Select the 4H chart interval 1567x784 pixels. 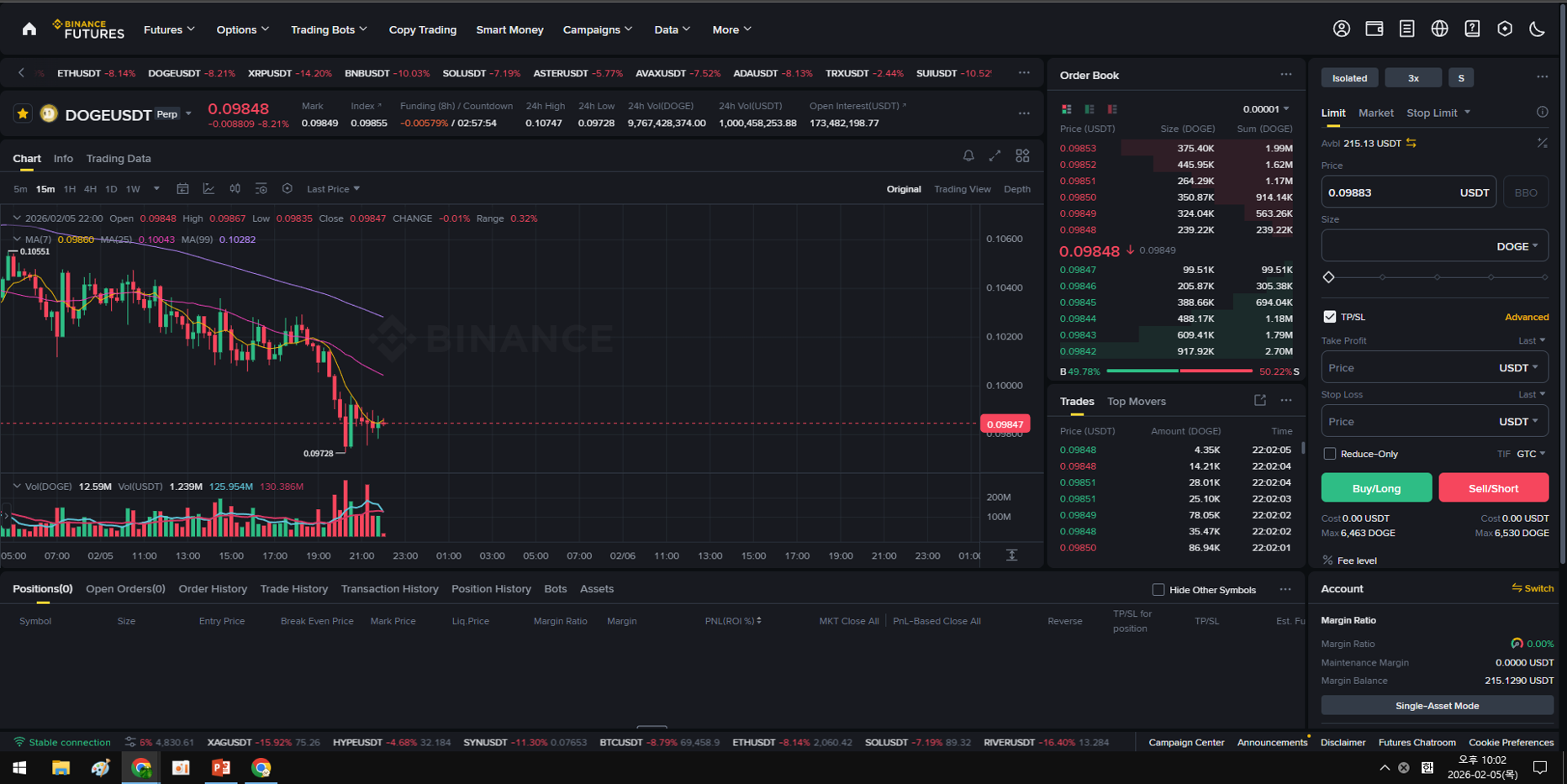point(90,189)
